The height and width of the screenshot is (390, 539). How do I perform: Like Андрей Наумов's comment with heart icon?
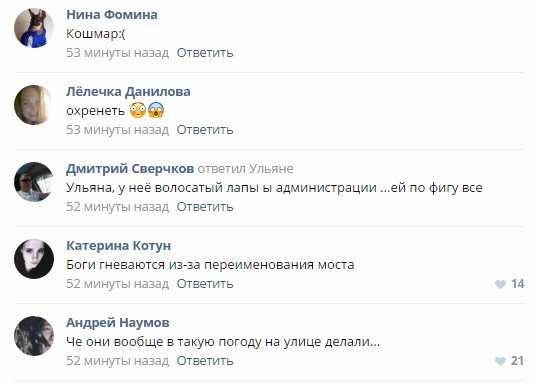tap(500, 361)
